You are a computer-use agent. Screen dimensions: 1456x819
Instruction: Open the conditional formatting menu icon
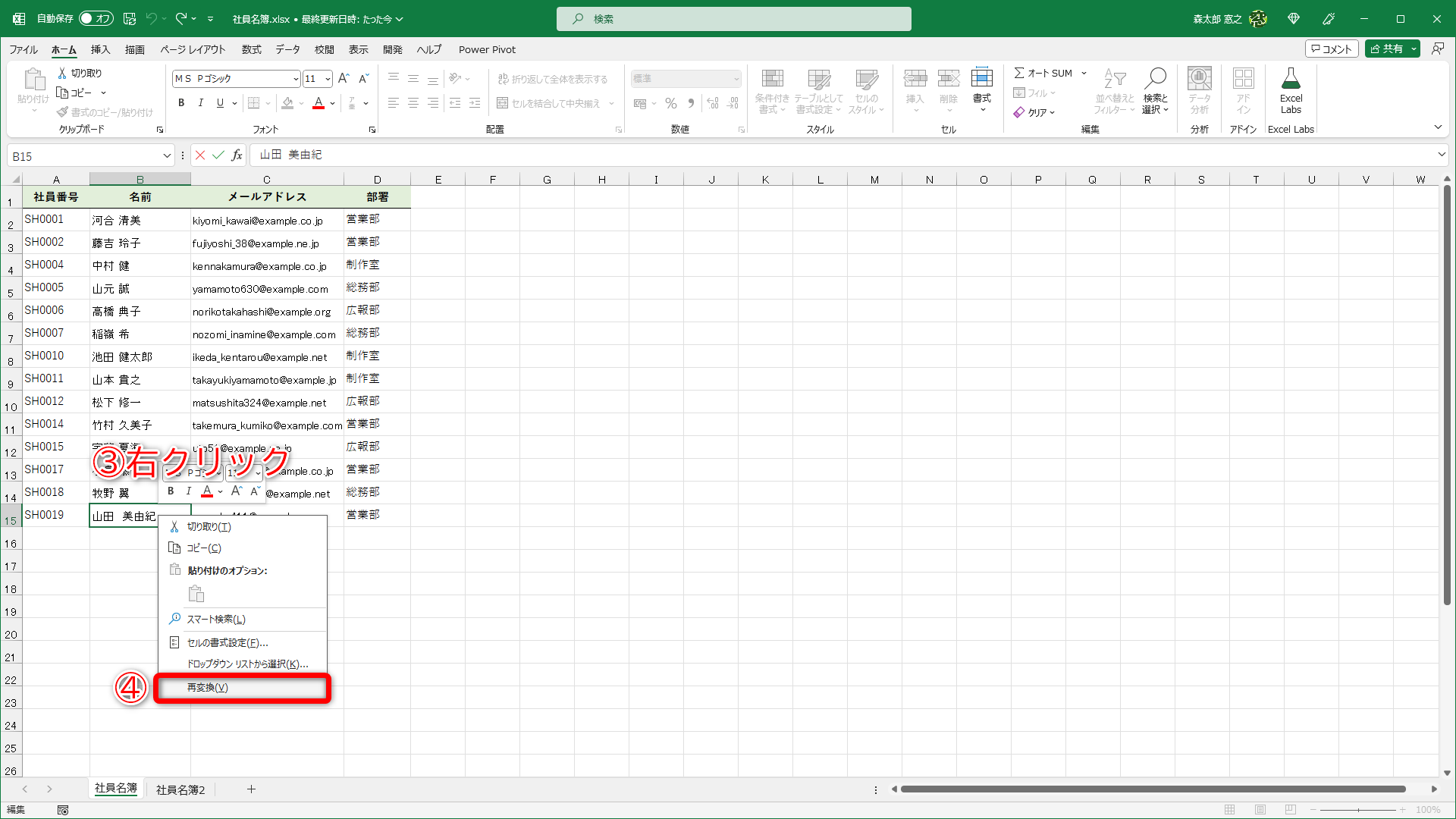coord(773,91)
